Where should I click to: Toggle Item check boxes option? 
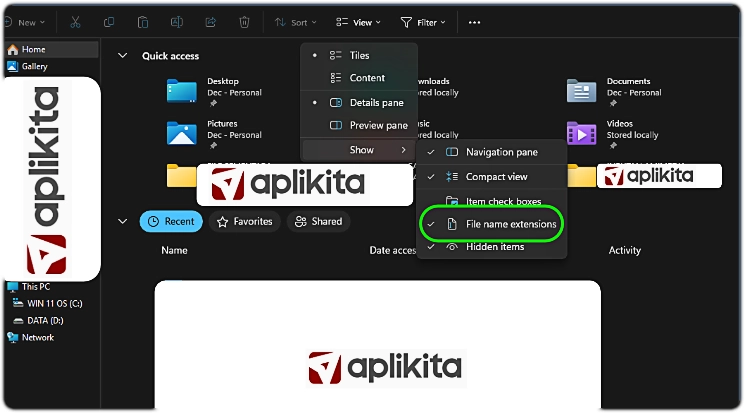tap(491, 202)
